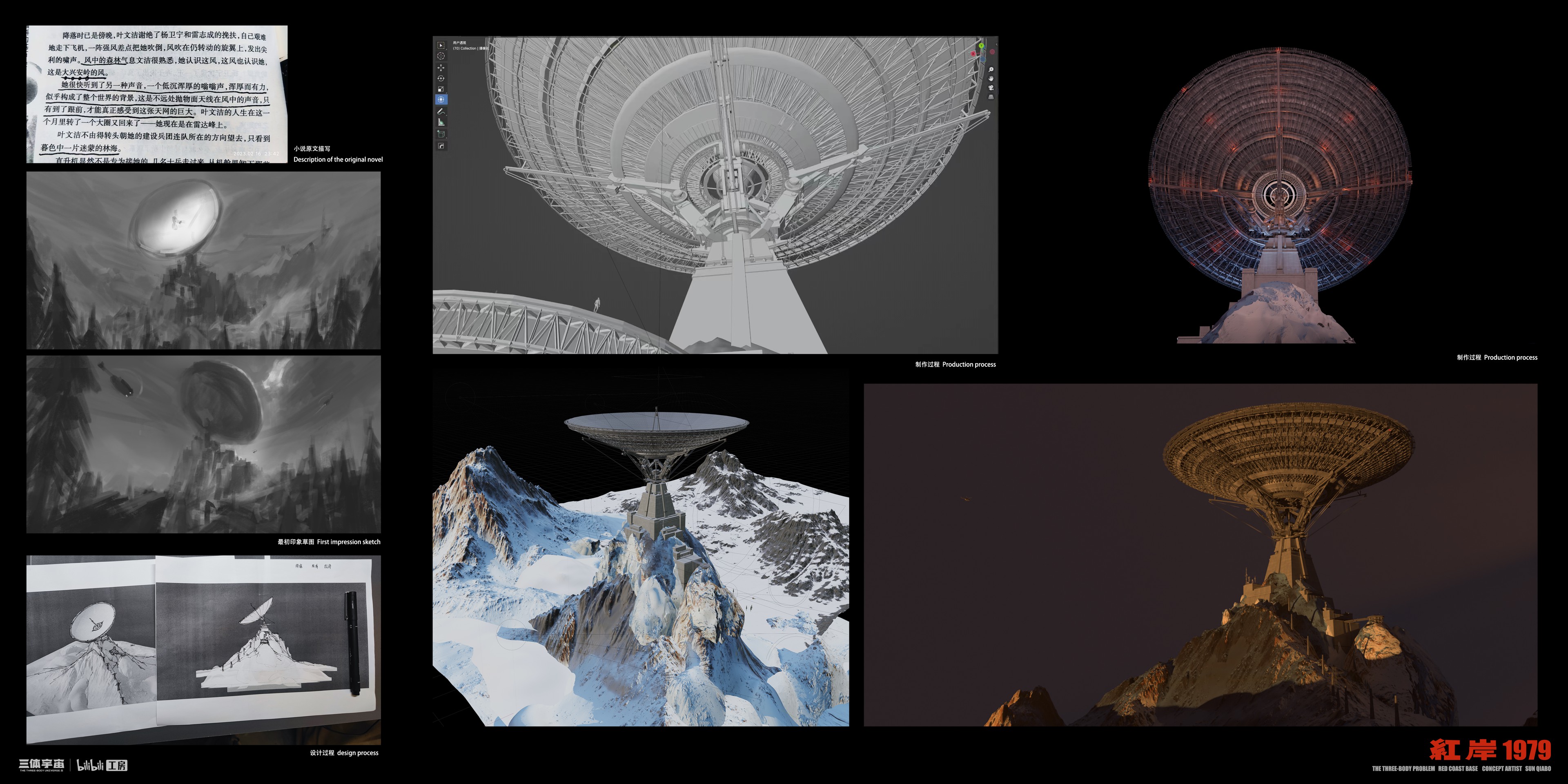
Task: Select the bottom tool below Add Cube
Action: pos(441,146)
